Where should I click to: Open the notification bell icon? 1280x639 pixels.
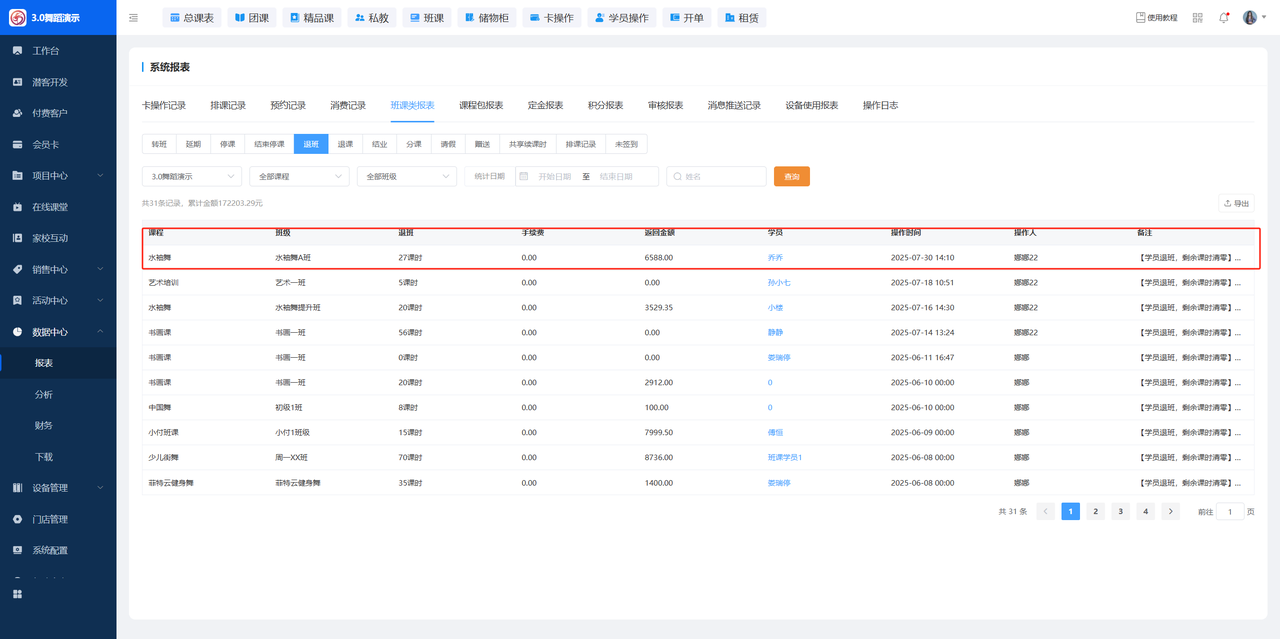[1224, 18]
